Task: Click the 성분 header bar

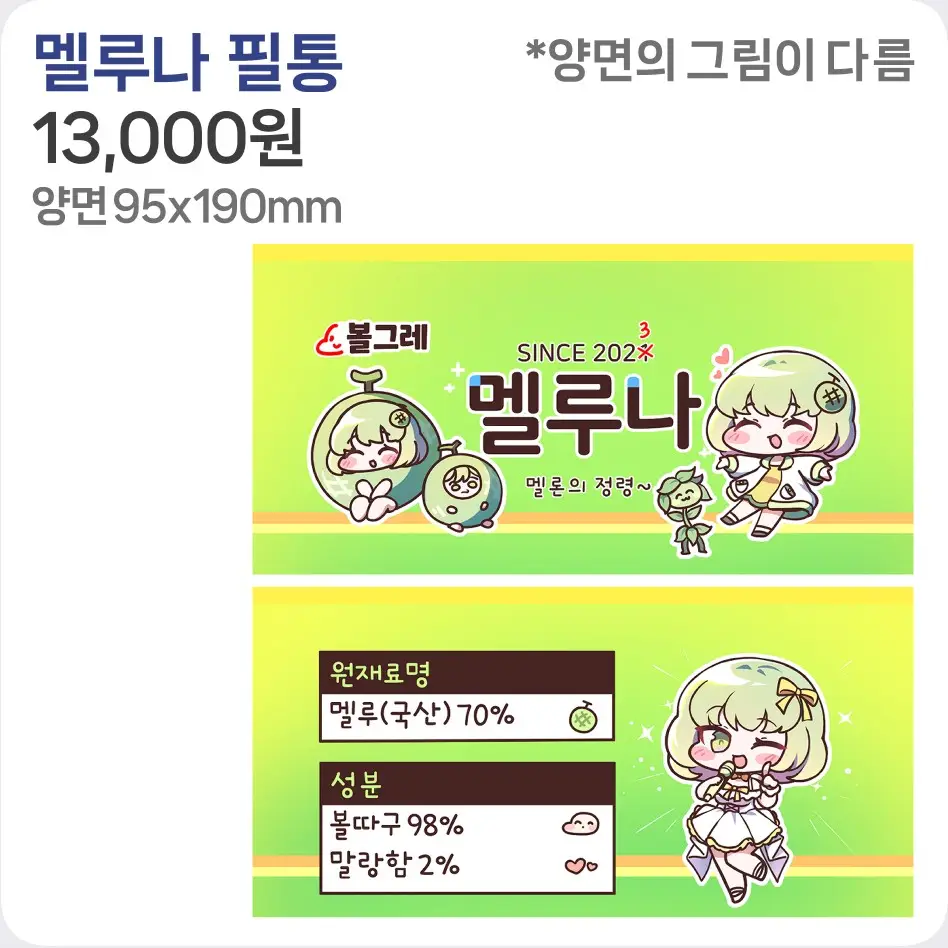Action: [467, 784]
